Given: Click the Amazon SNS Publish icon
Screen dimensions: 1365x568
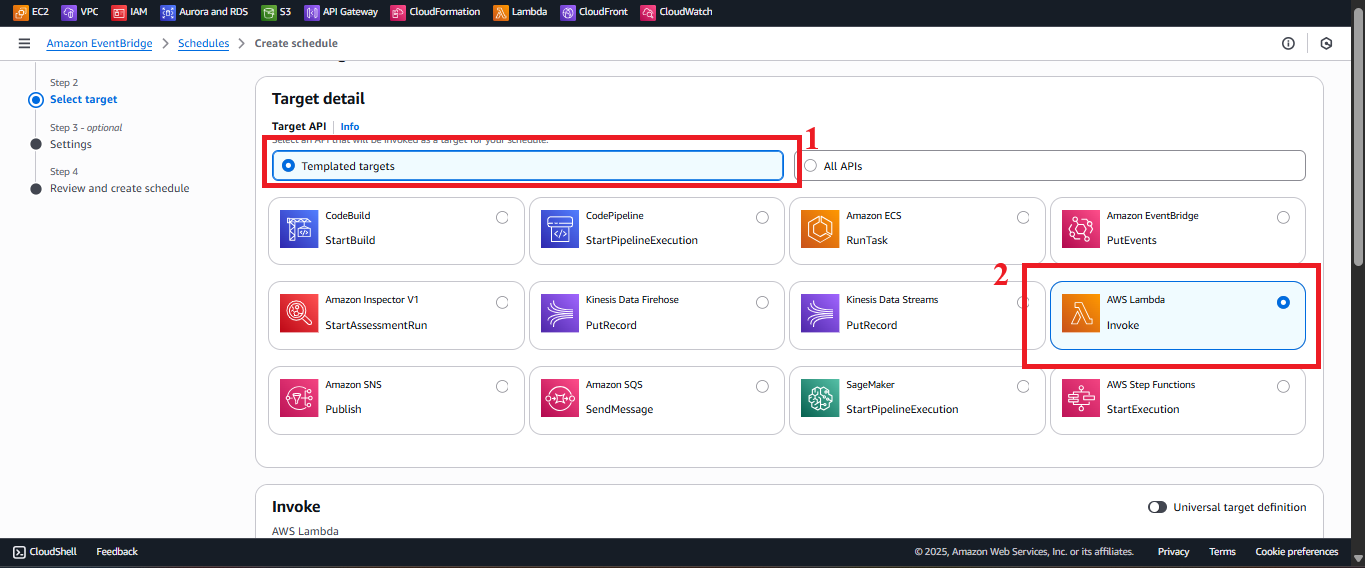Looking at the screenshot, I should pos(299,399).
